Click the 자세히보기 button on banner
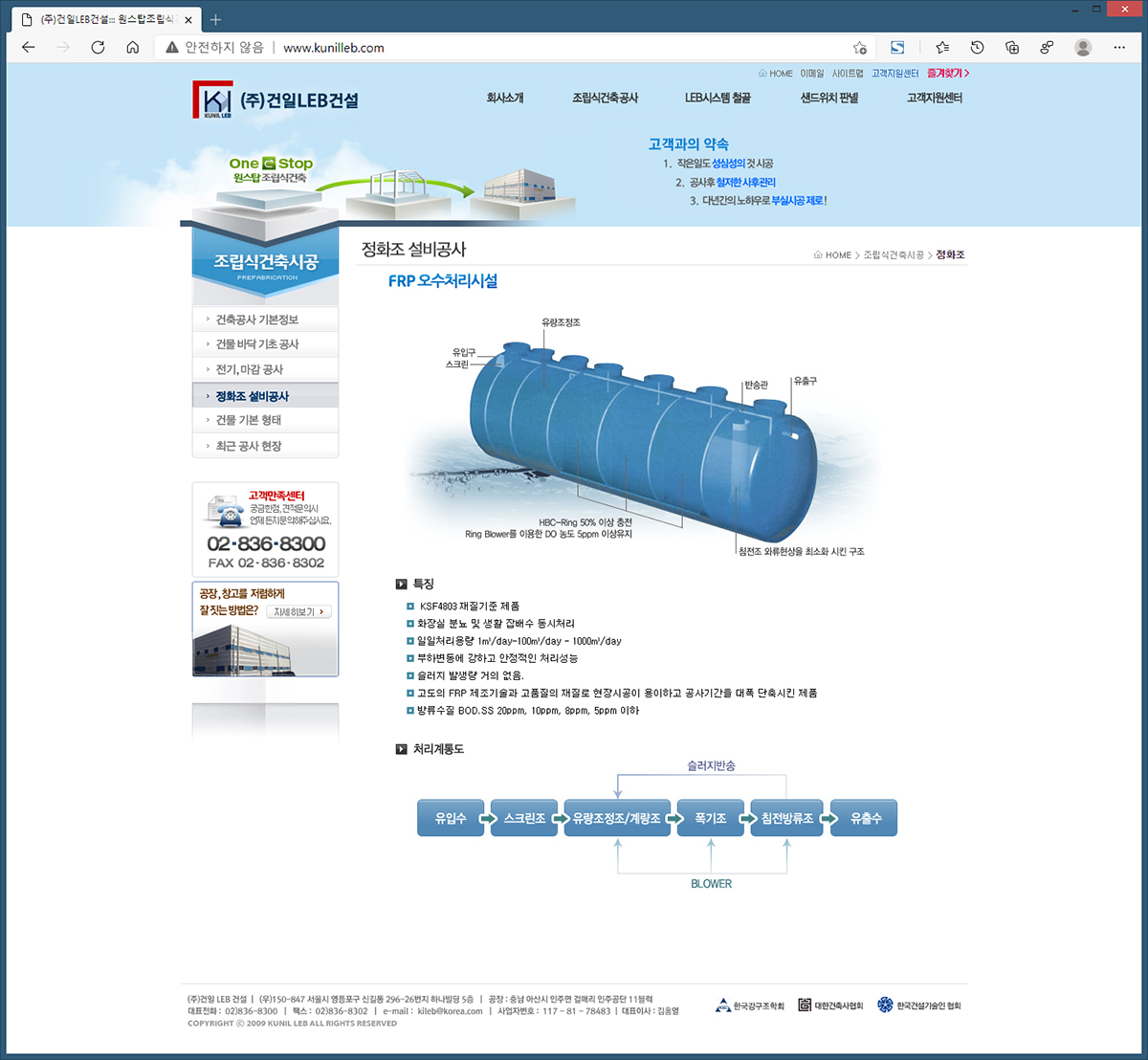The width and height of the screenshot is (1148, 1060). point(298,612)
